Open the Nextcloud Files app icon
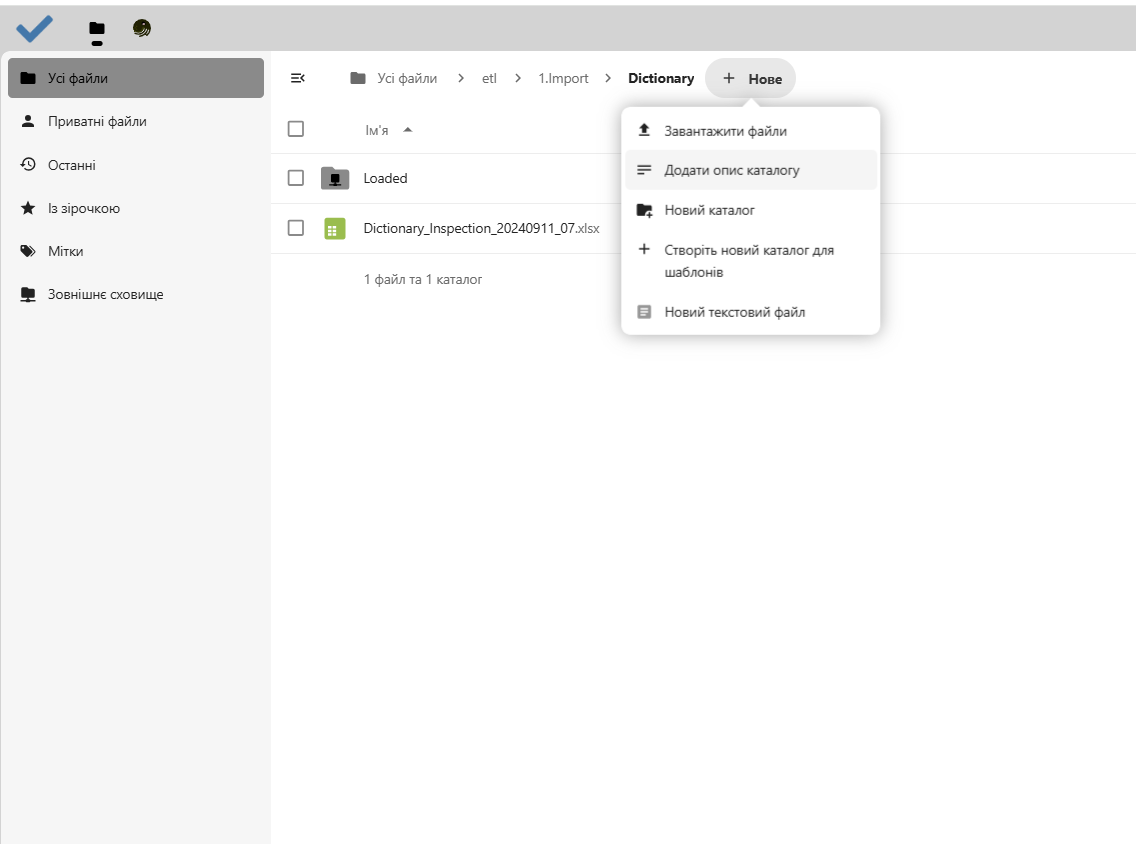Viewport: 1136px width, 844px height. pos(96,29)
